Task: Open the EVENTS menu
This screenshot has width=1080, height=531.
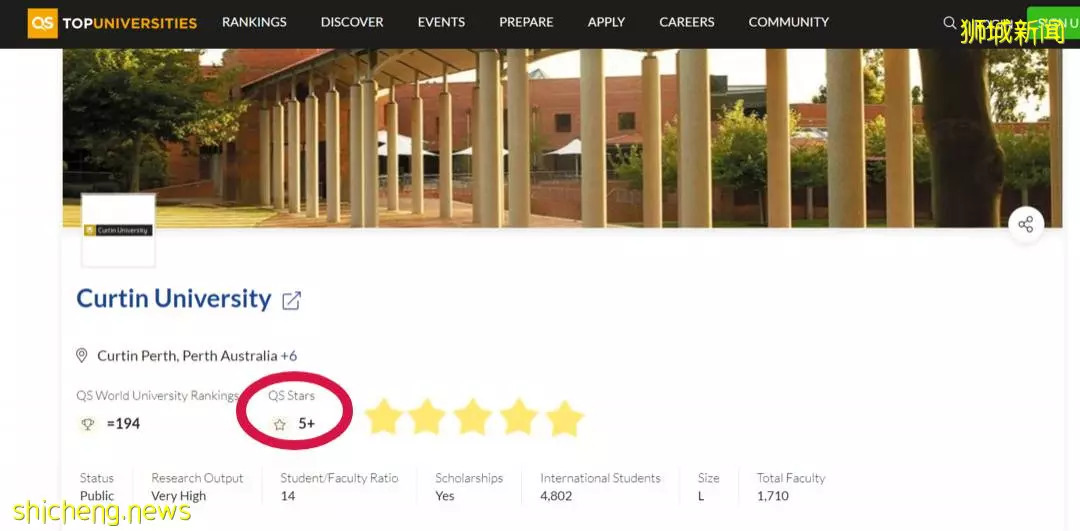Action: click(x=442, y=22)
